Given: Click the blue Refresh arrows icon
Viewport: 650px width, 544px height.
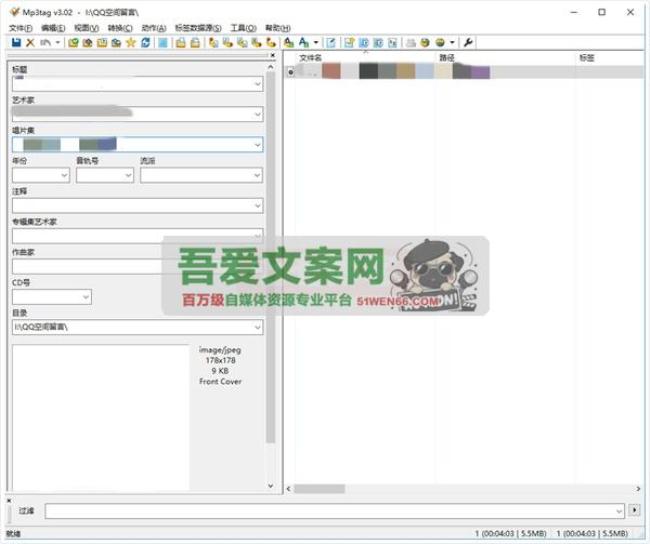Looking at the screenshot, I should (146, 42).
